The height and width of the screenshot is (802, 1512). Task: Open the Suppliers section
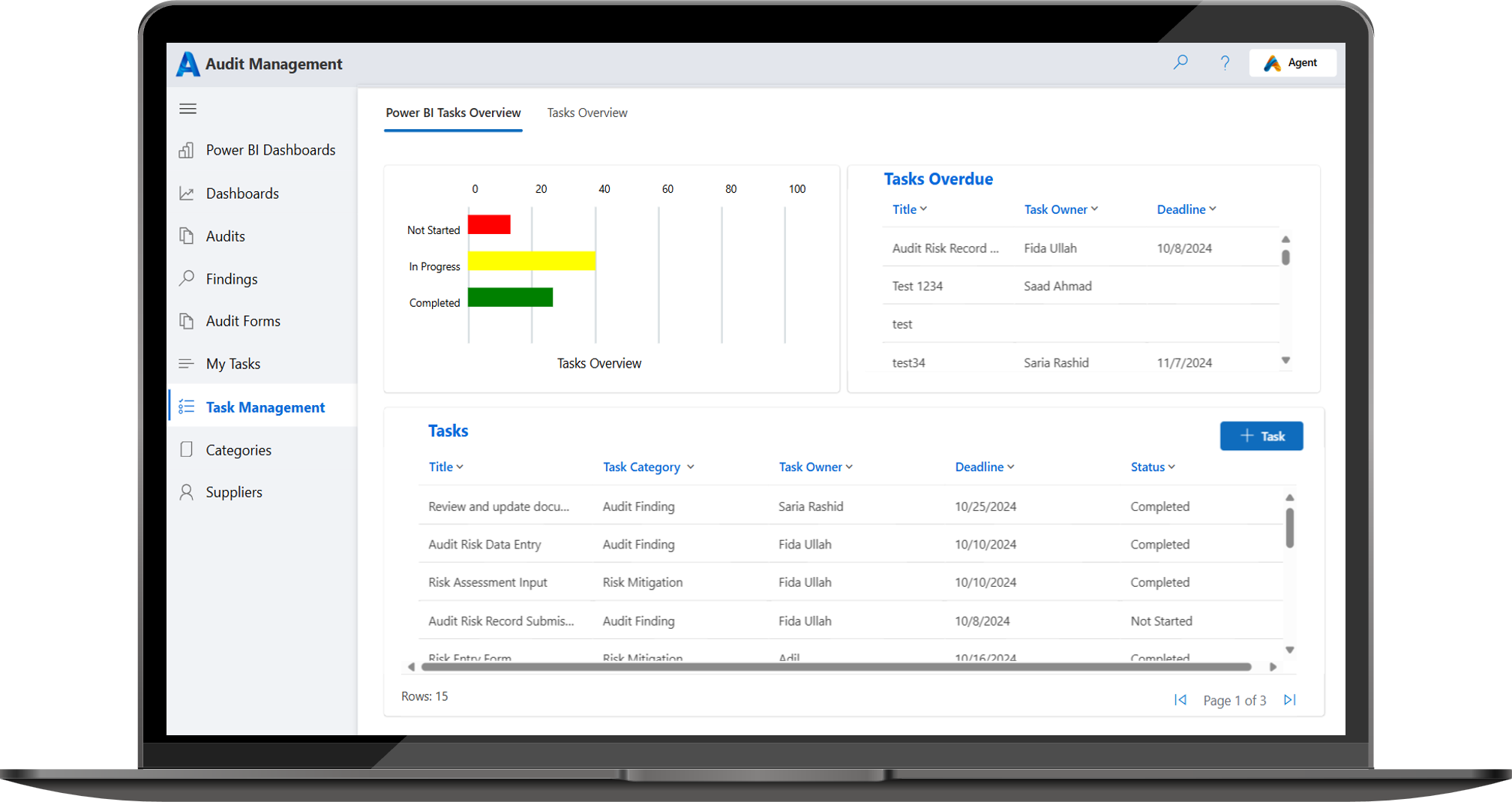point(234,492)
